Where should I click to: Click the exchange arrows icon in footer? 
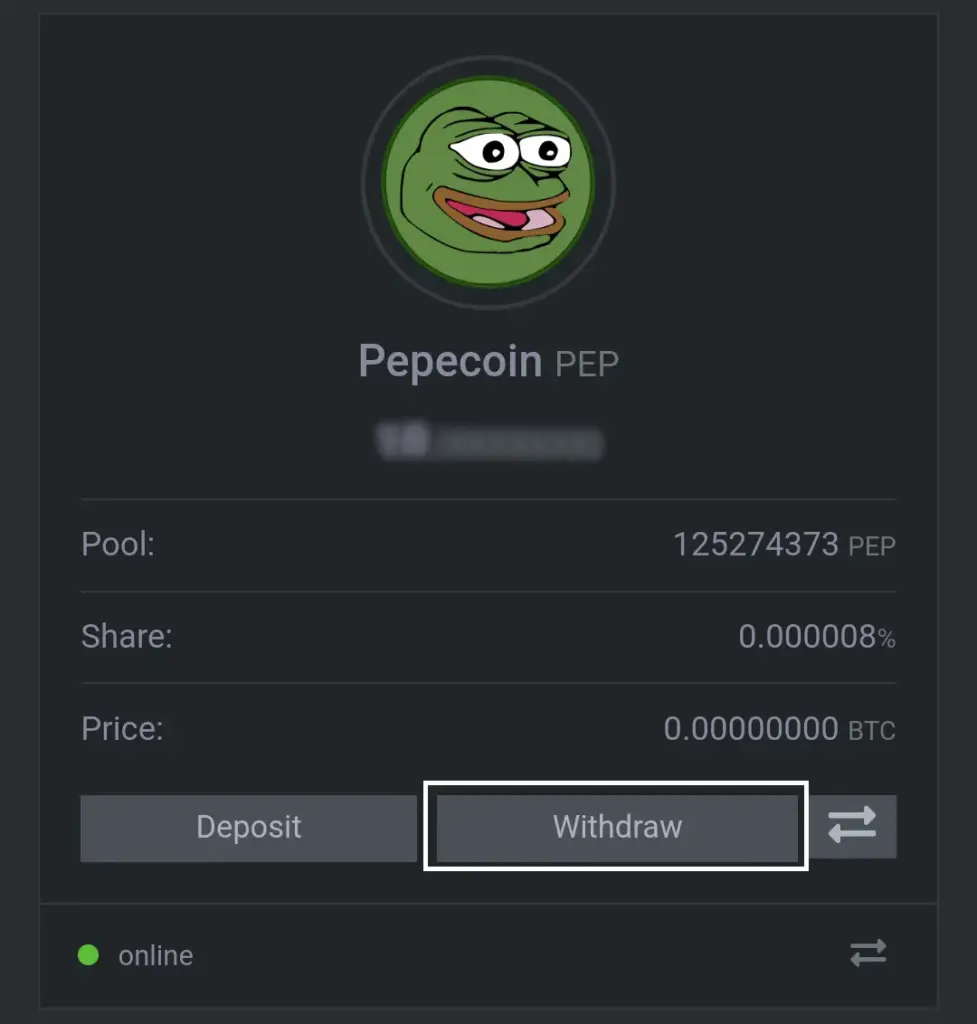click(x=868, y=953)
